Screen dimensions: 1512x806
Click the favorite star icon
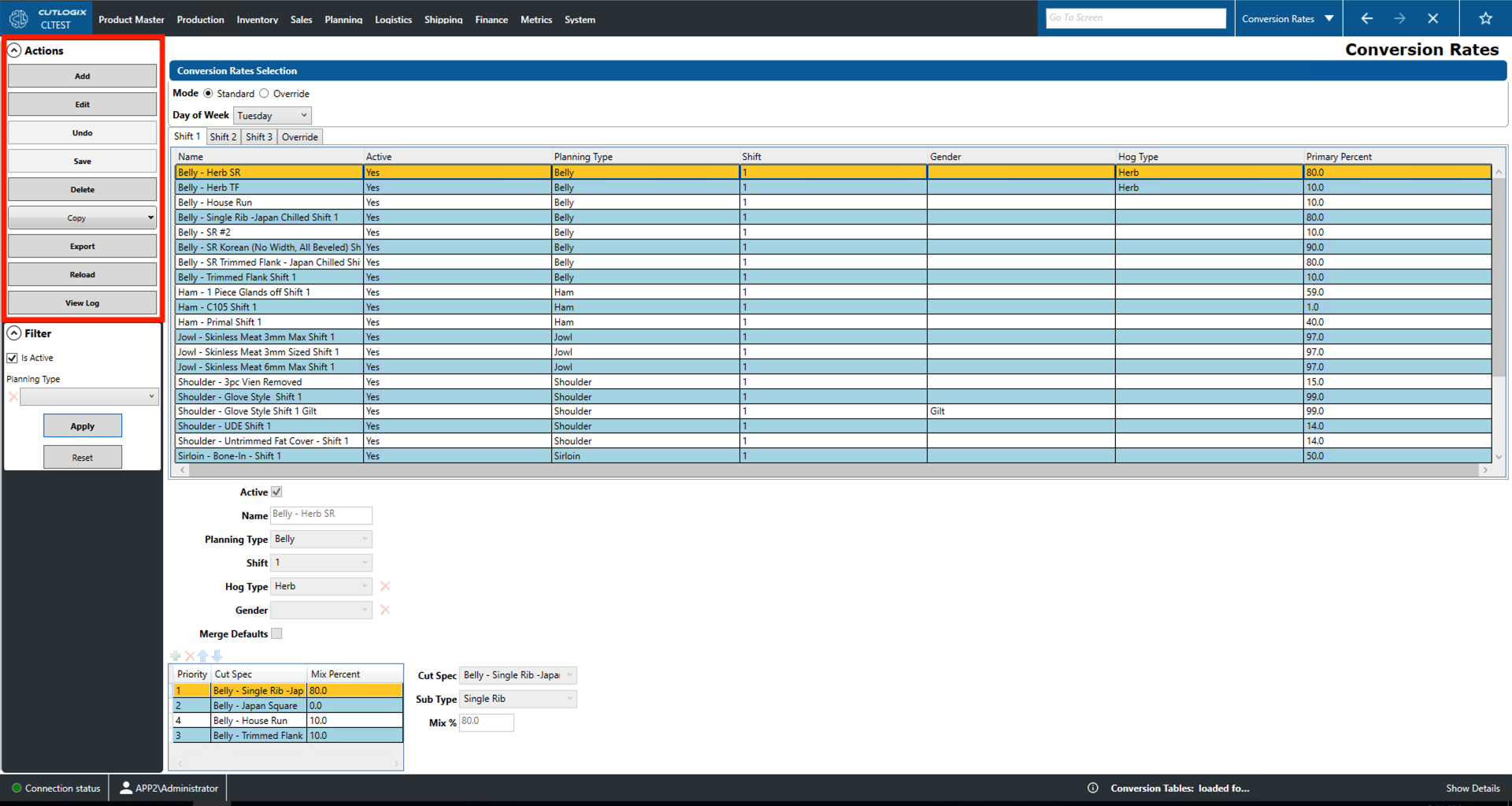(x=1485, y=18)
